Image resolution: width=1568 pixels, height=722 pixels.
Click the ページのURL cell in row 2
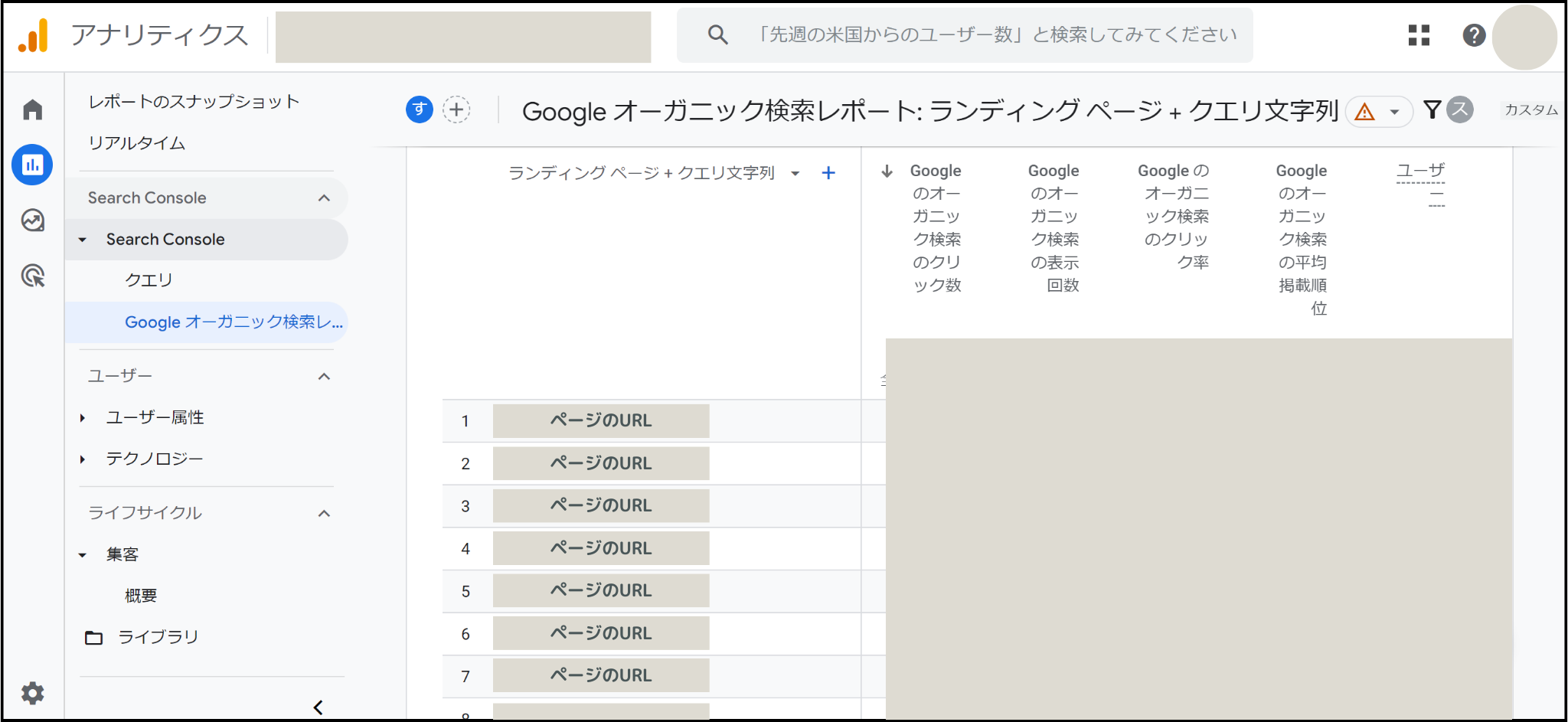coord(601,463)
